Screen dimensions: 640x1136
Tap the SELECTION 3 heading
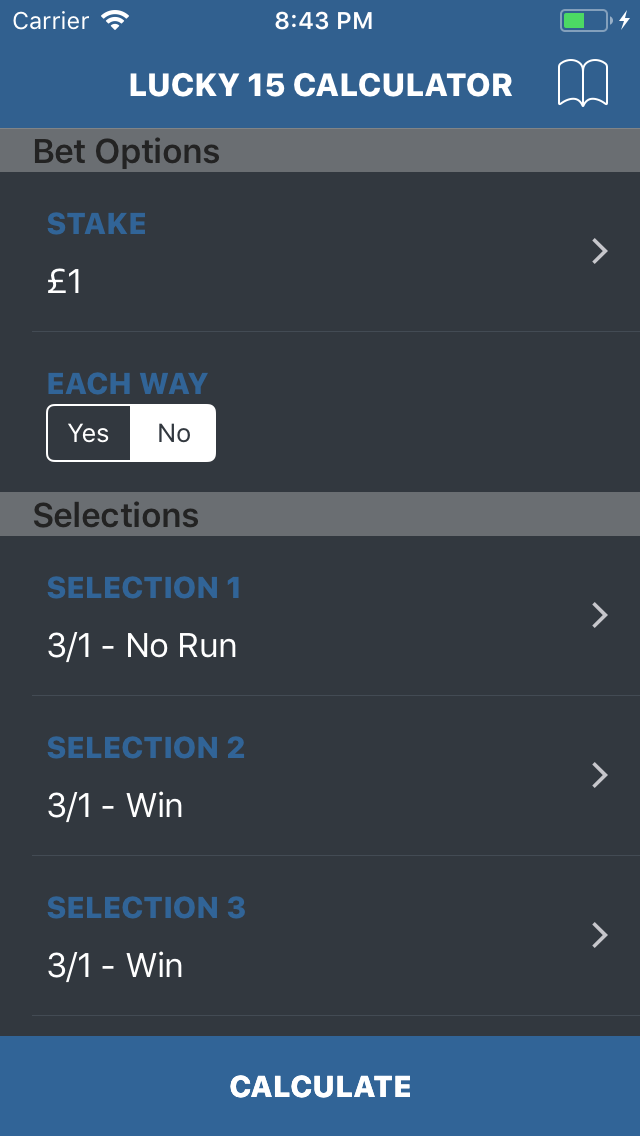[x=146, y=908]
